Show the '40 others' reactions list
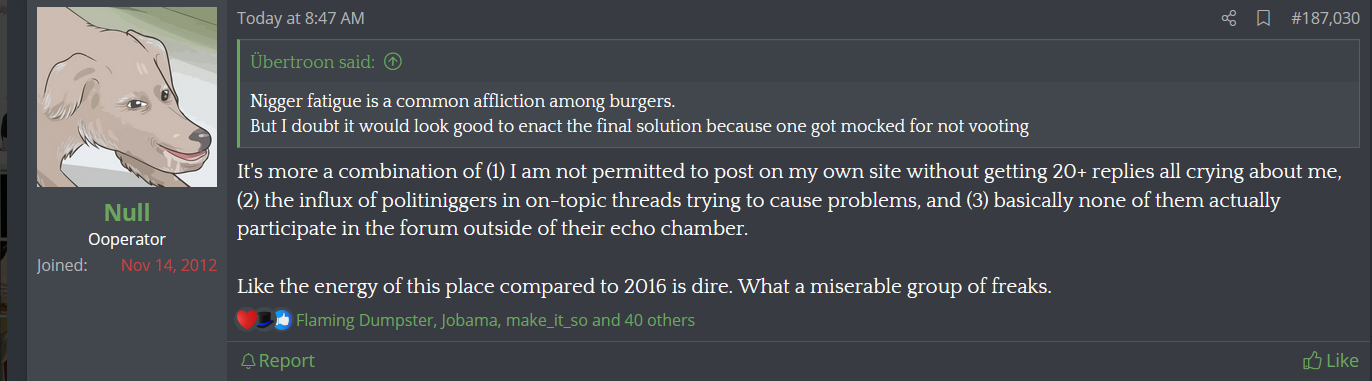The image size is (1372, 381). click(x=660, y=320)
